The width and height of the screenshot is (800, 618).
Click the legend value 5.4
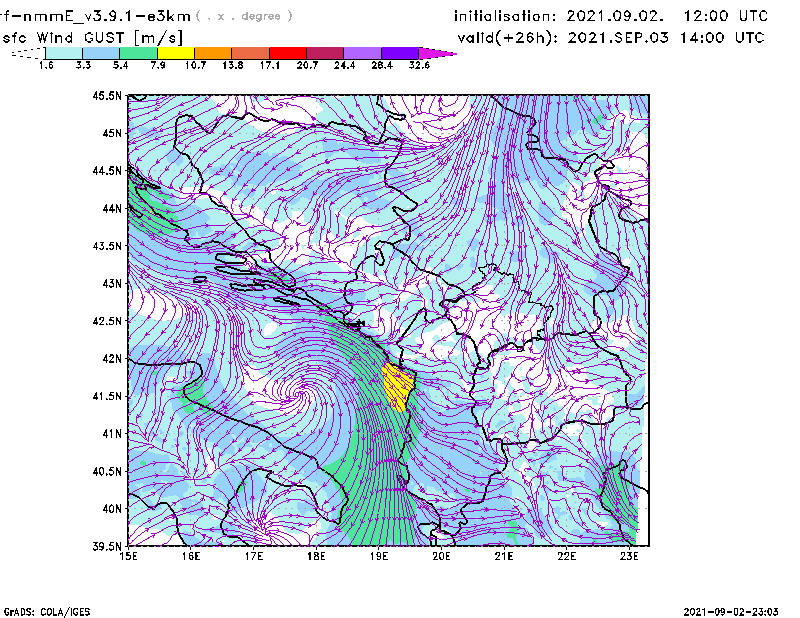[x=120, y=65]
